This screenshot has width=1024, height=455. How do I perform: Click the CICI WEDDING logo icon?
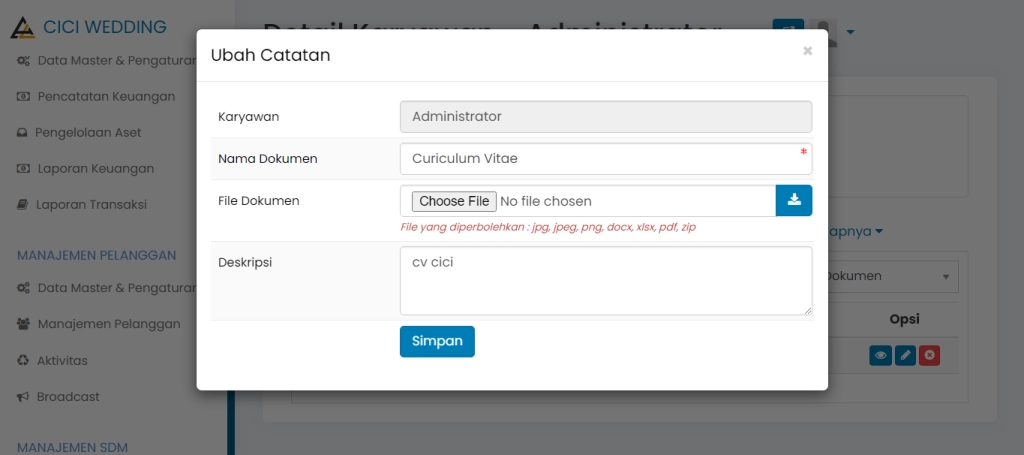click(x=23, y=28)
